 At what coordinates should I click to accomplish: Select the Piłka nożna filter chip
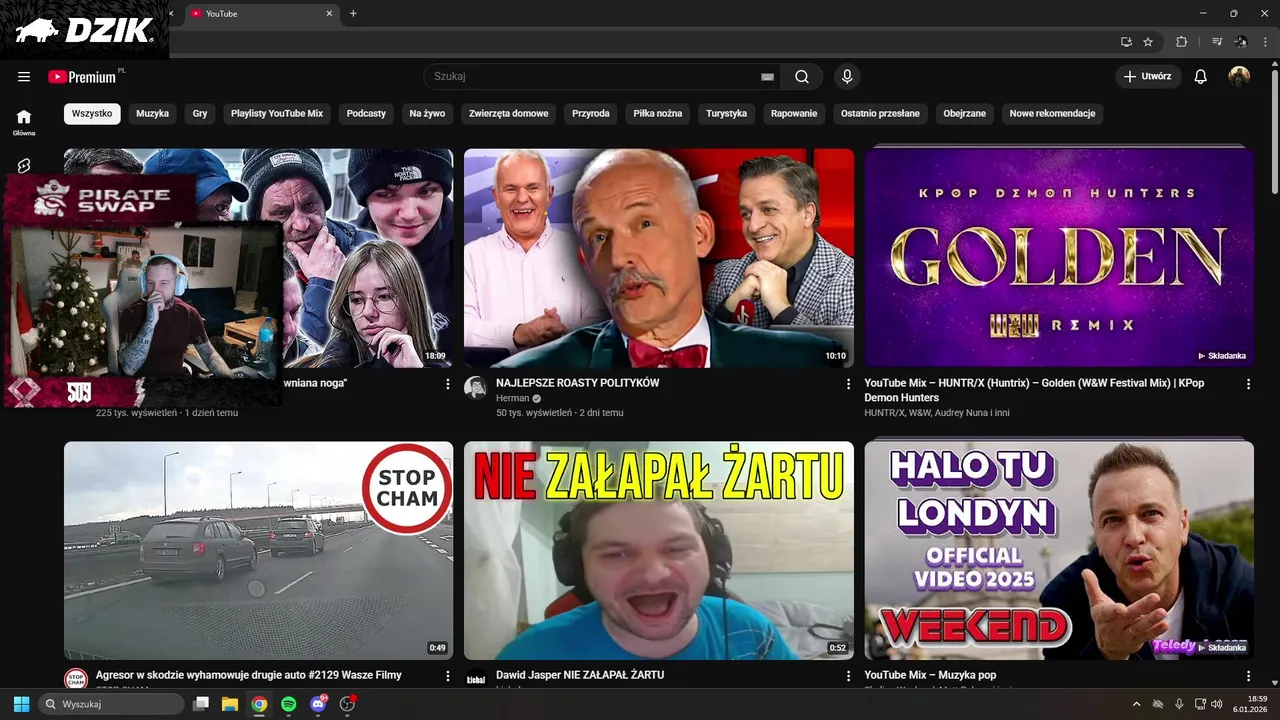[658, 114]
